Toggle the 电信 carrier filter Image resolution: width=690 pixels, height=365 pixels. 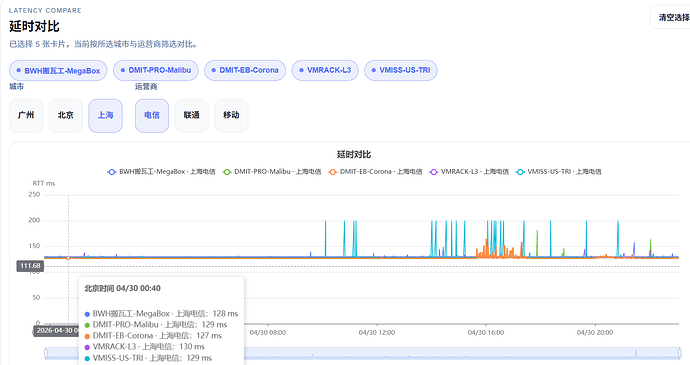click(x=152, y=115)
